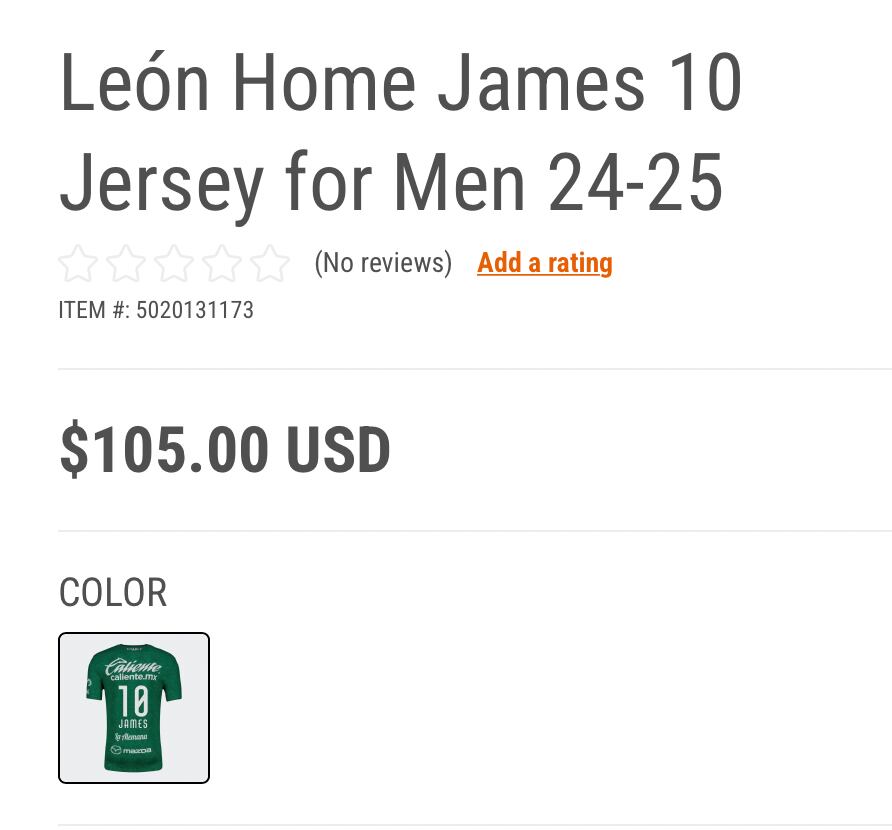Open the Add a rating link
892x830 pixels.
point(544,263)
